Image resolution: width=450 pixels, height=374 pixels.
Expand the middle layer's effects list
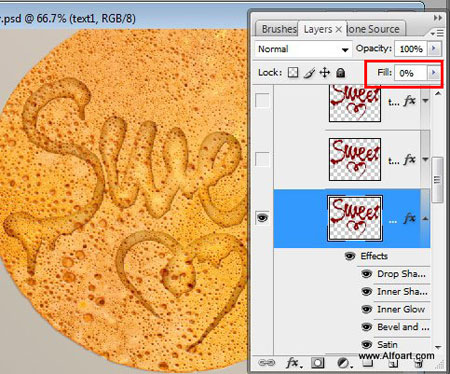pos(425,160)
